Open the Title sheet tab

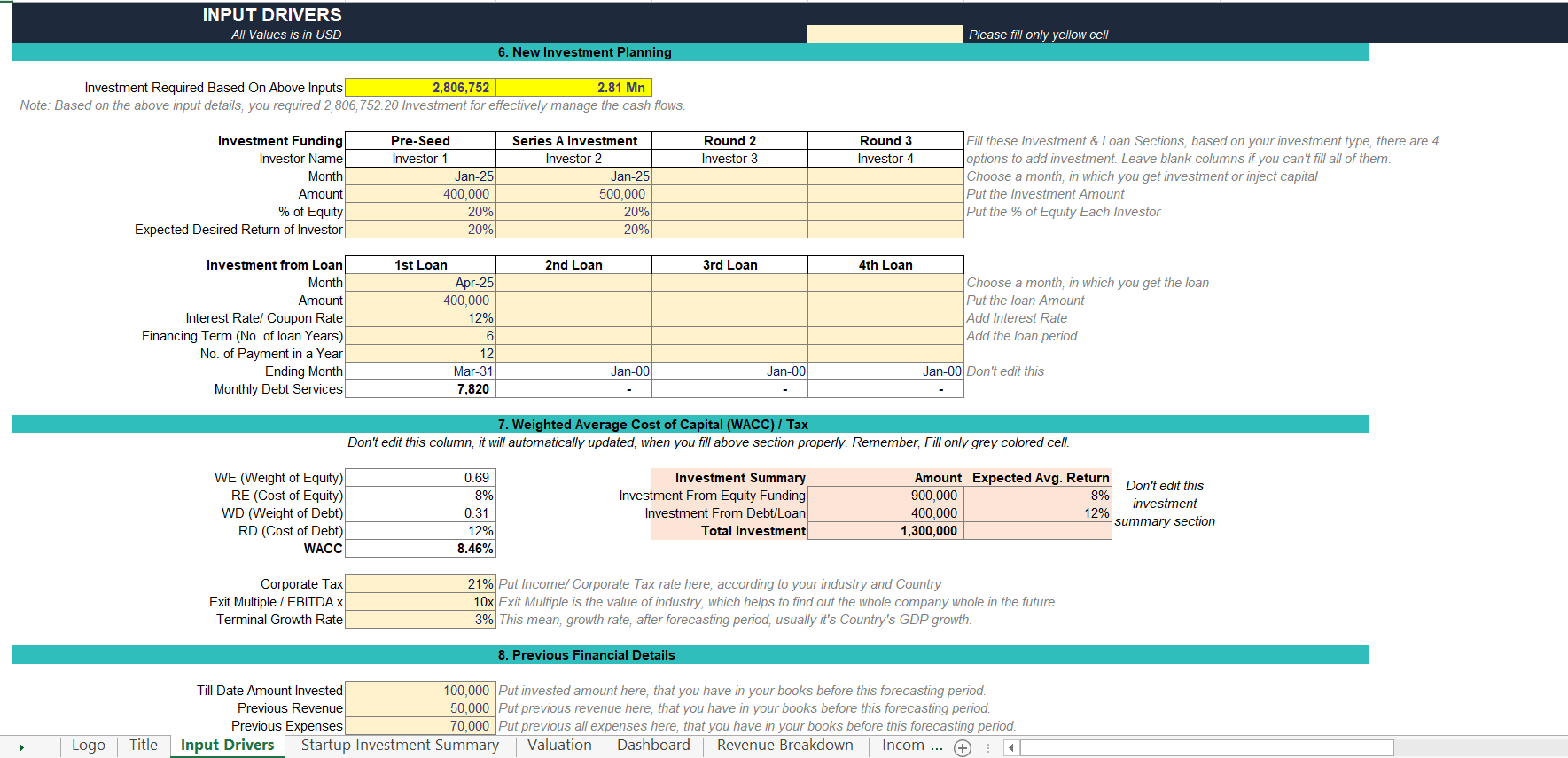tap(144, 746)
